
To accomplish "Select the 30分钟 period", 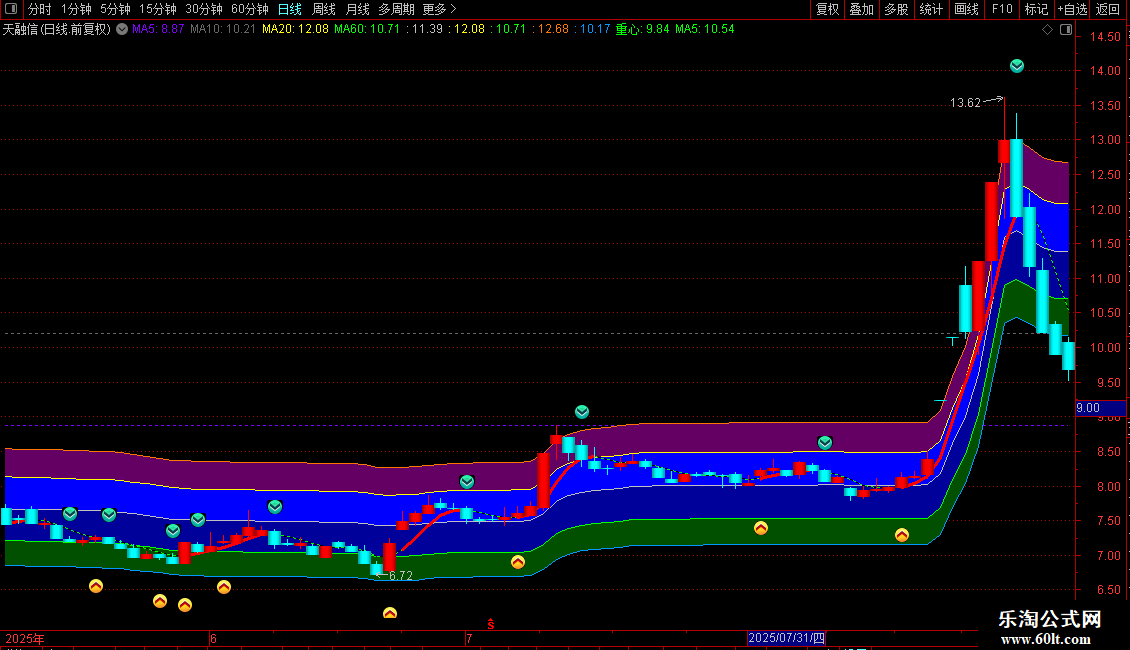I will click(x=203, y=9).
